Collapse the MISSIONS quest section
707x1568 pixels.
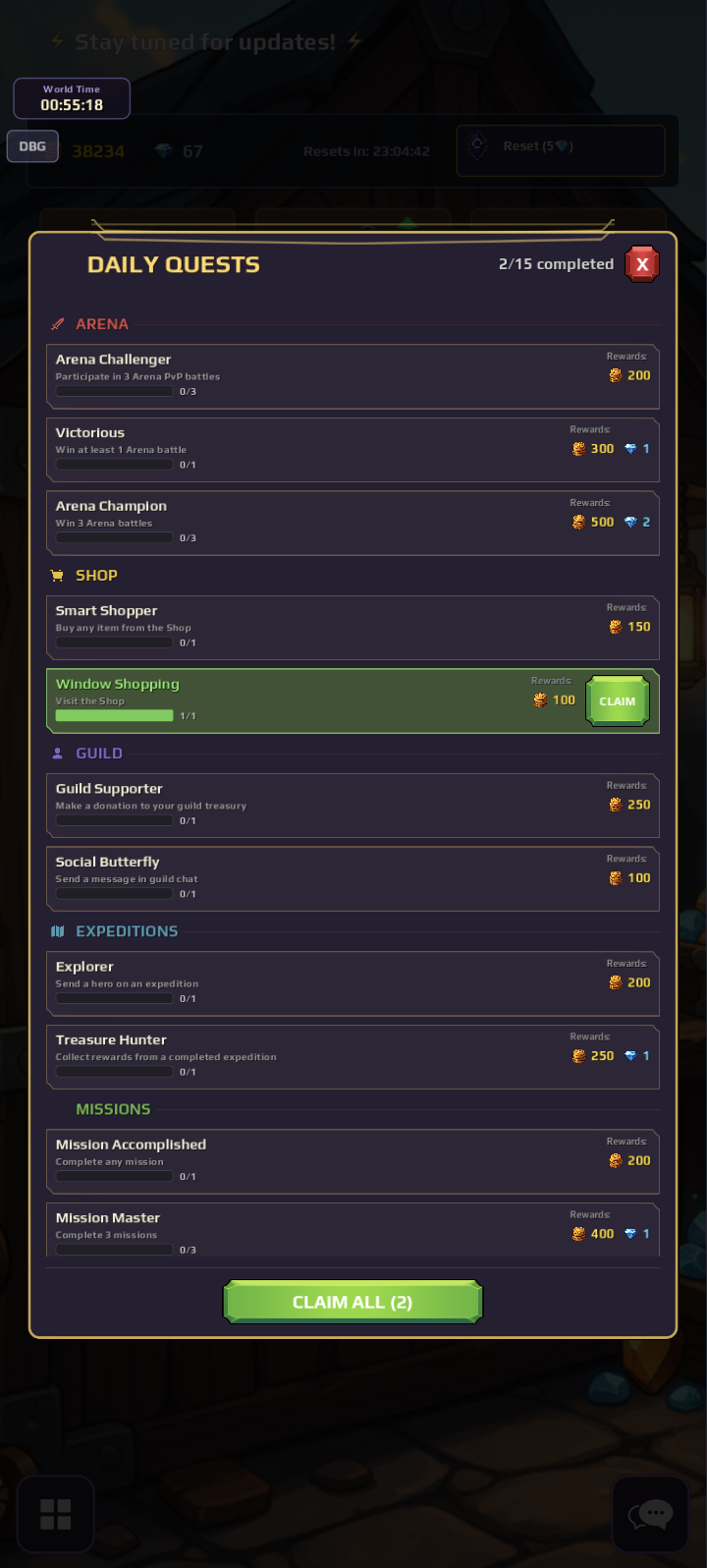(x=113, y=1108)
